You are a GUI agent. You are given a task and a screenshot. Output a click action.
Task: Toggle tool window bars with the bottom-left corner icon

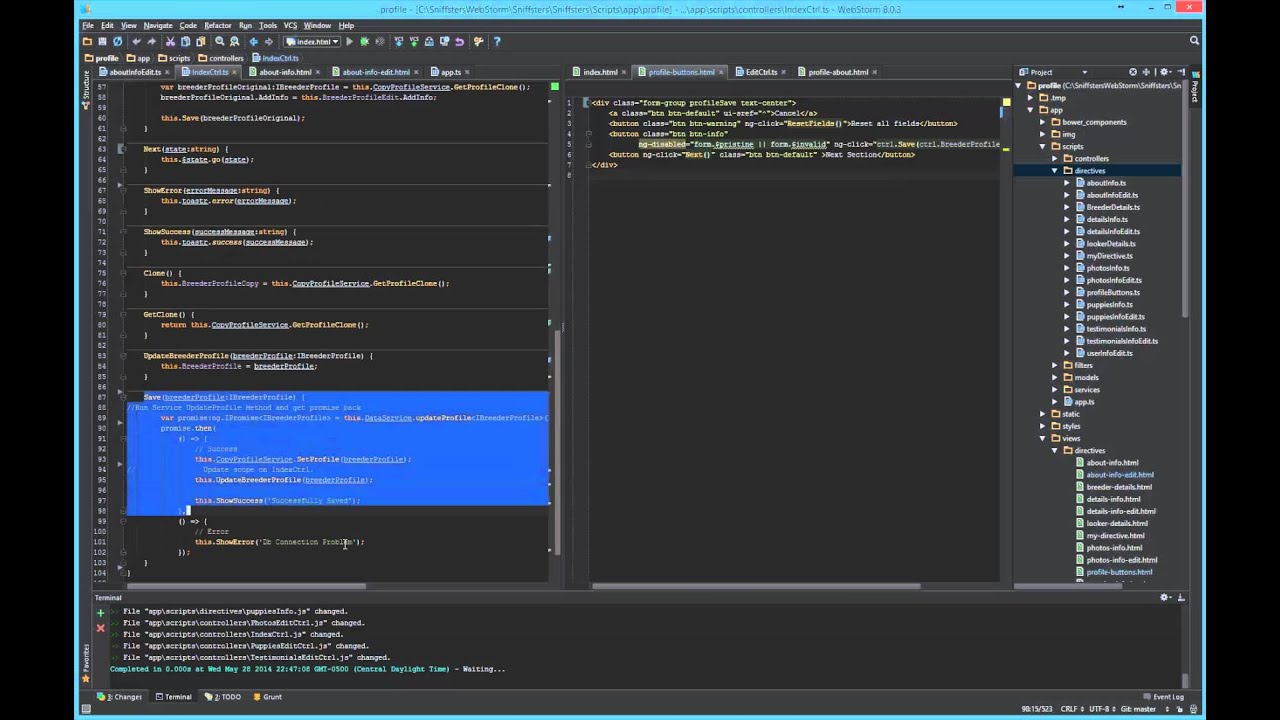(86, 709)
